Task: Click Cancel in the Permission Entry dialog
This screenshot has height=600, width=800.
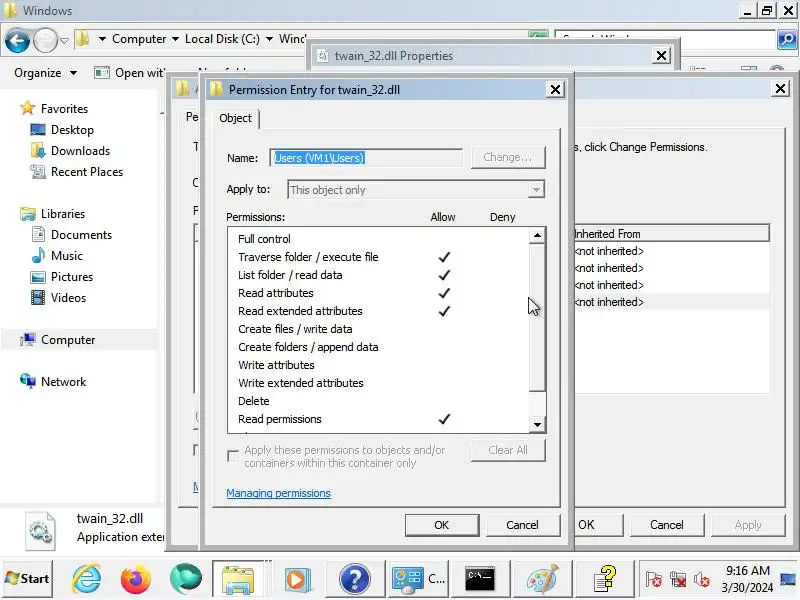Action: point(522,525)
